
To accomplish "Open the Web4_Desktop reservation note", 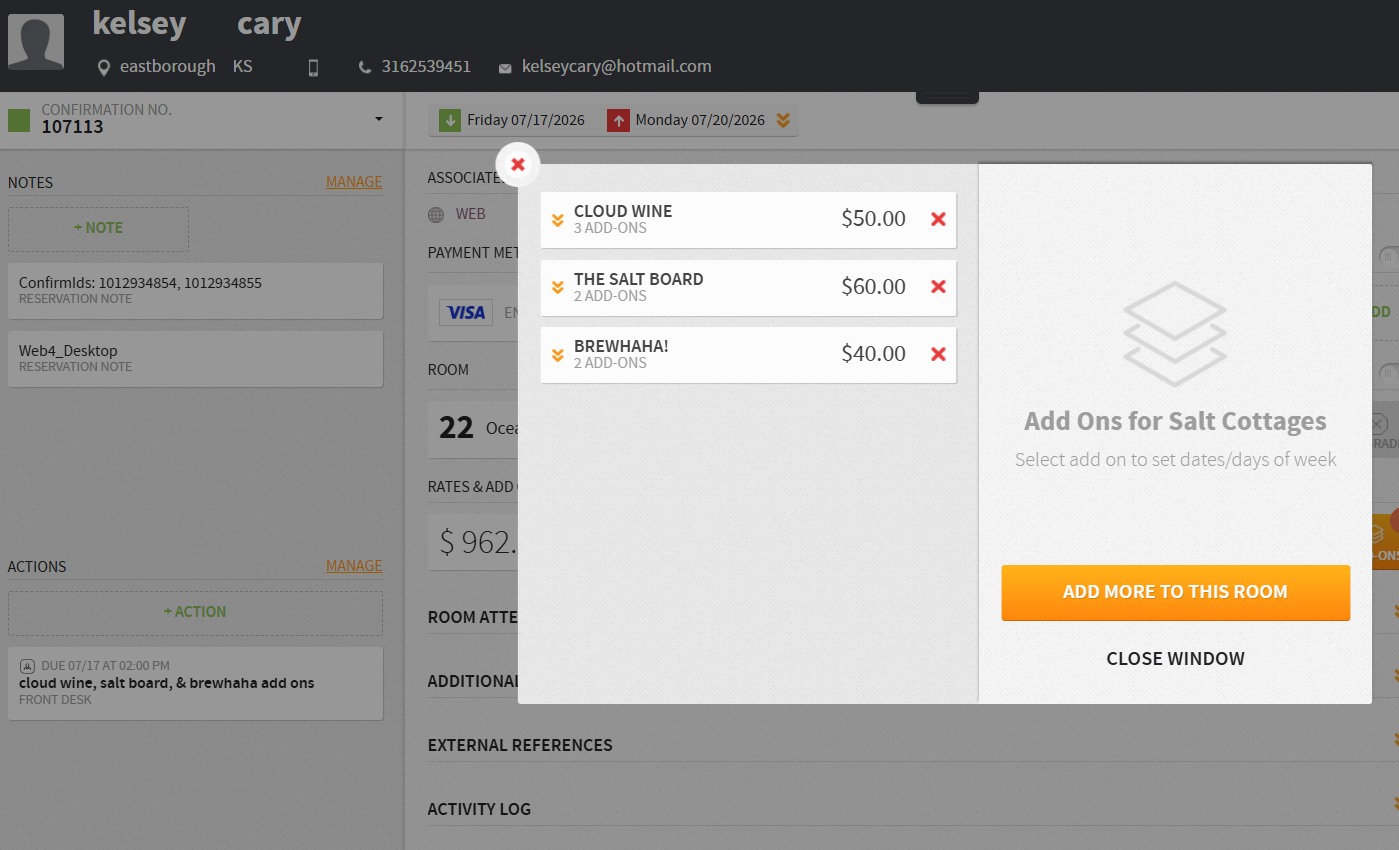I will (195, 359).
